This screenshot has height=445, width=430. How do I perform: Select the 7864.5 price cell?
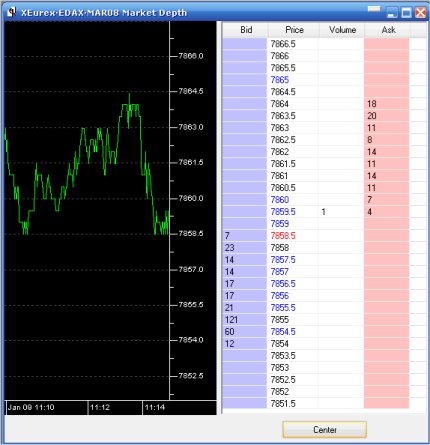[x=292, y=92]
